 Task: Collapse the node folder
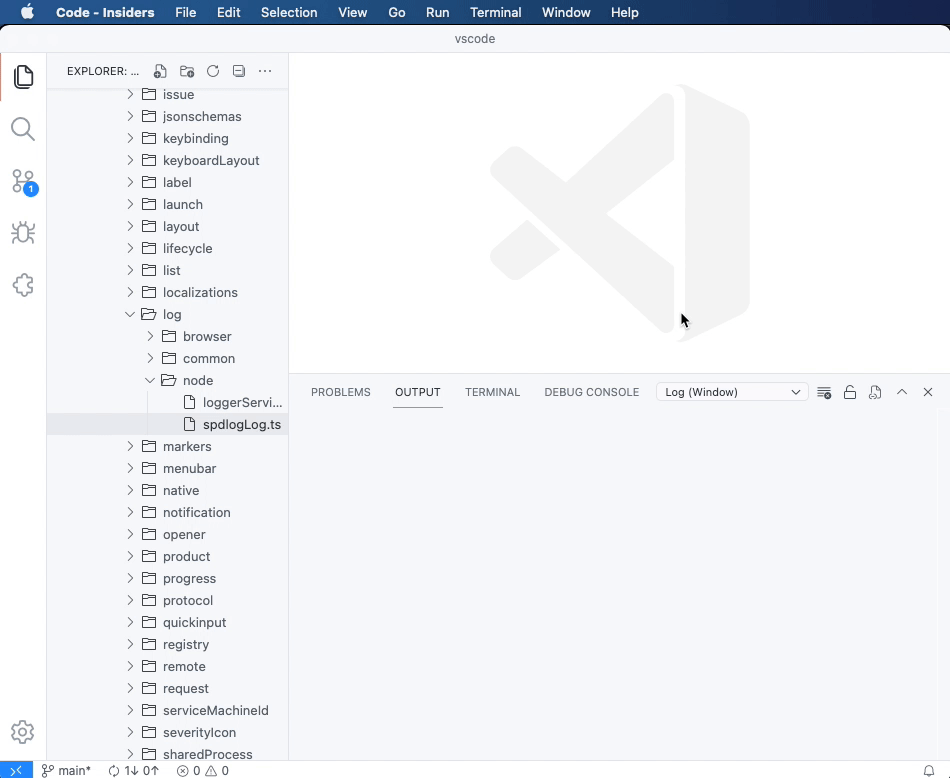coord(150,381)
